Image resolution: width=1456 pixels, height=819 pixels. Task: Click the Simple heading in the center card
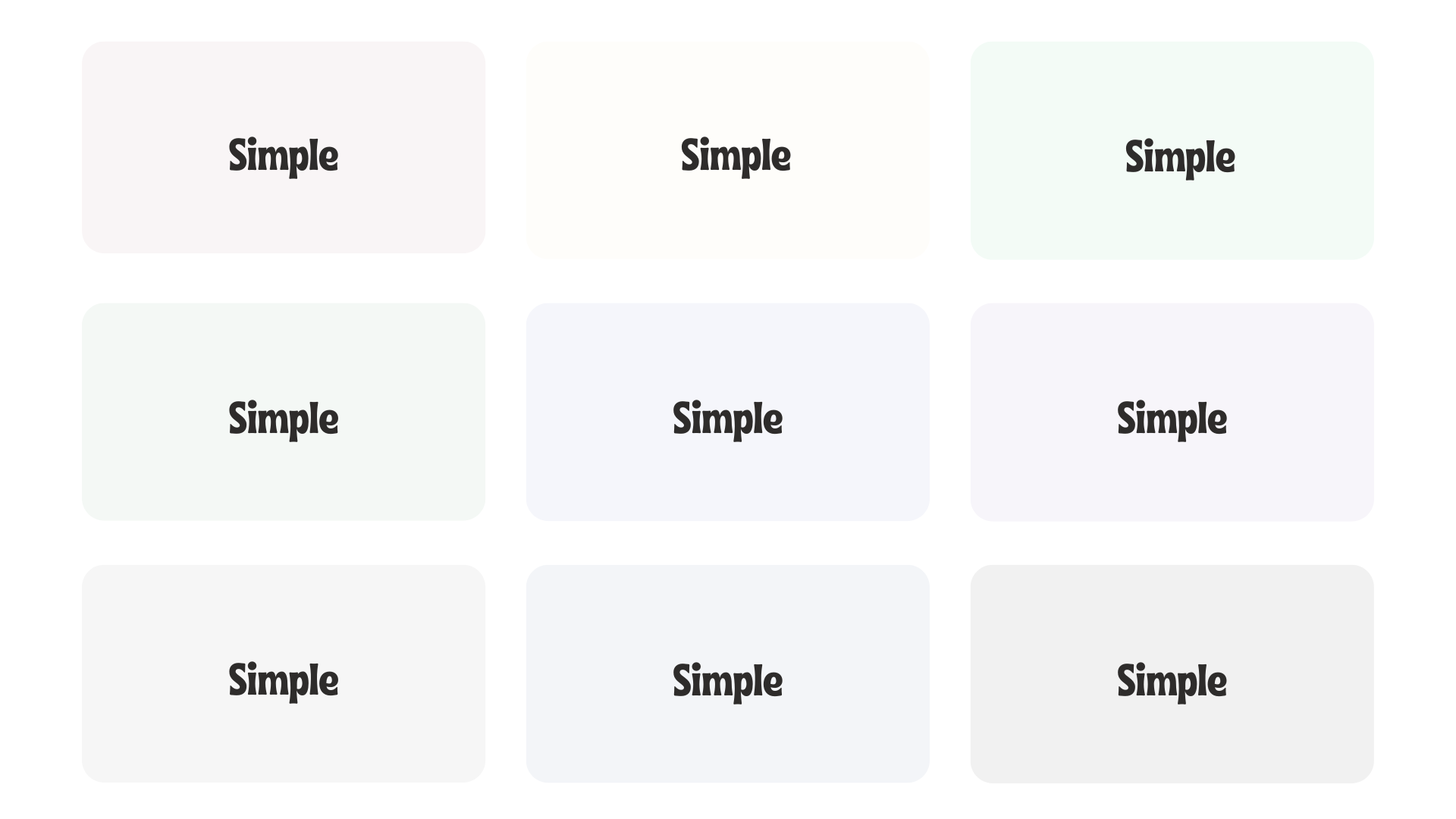pos(728,419)
